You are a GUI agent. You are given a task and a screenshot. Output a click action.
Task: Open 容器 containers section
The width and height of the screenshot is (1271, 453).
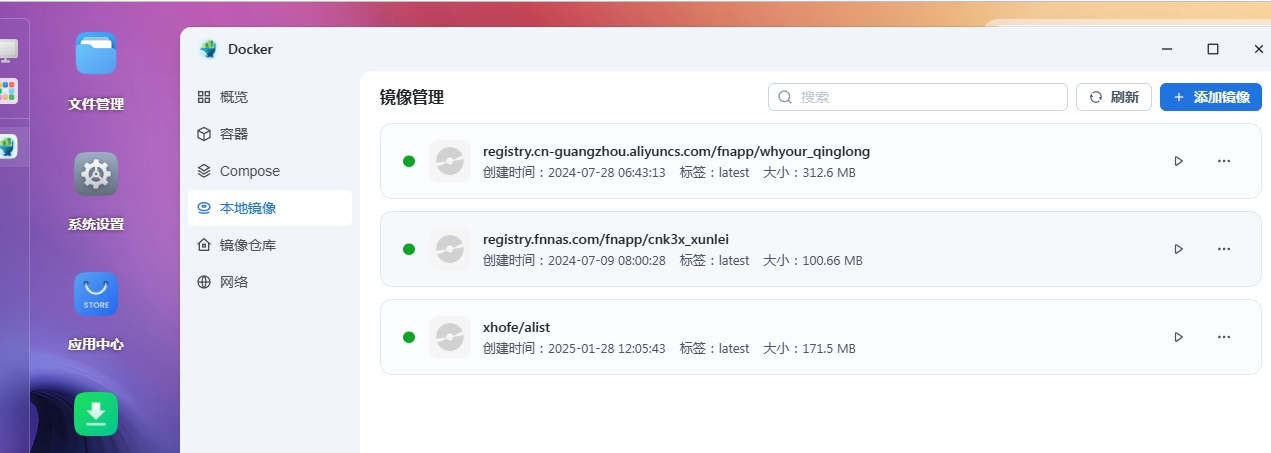point(270,134)
